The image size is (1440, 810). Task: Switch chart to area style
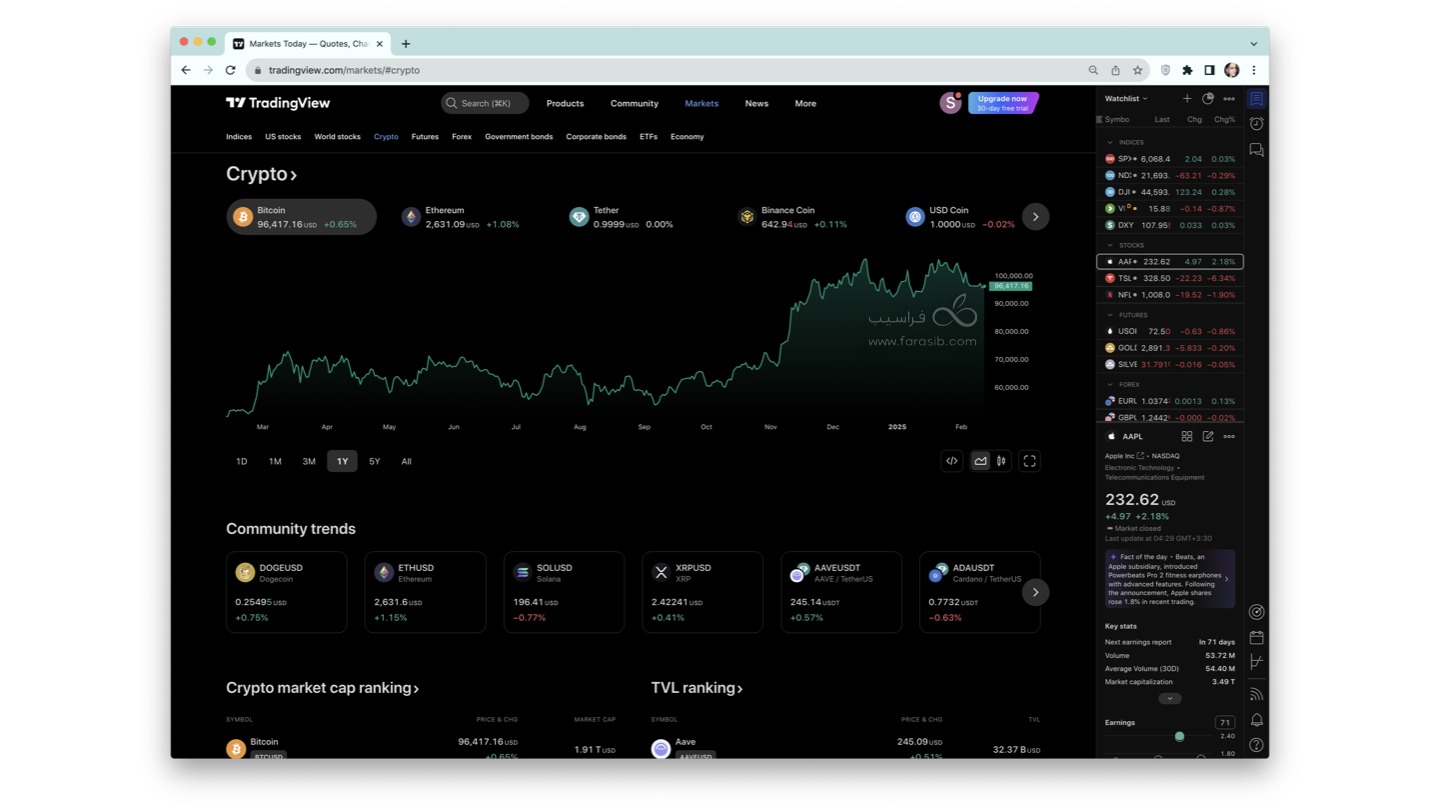(980, 461)
